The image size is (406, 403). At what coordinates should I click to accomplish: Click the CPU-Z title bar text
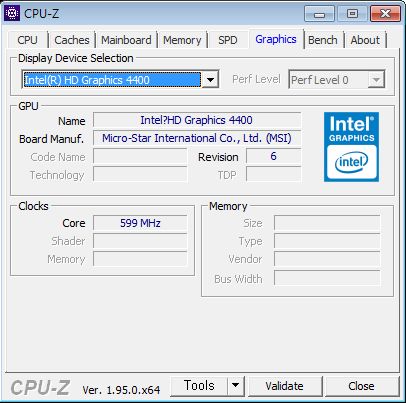point(42,14)
